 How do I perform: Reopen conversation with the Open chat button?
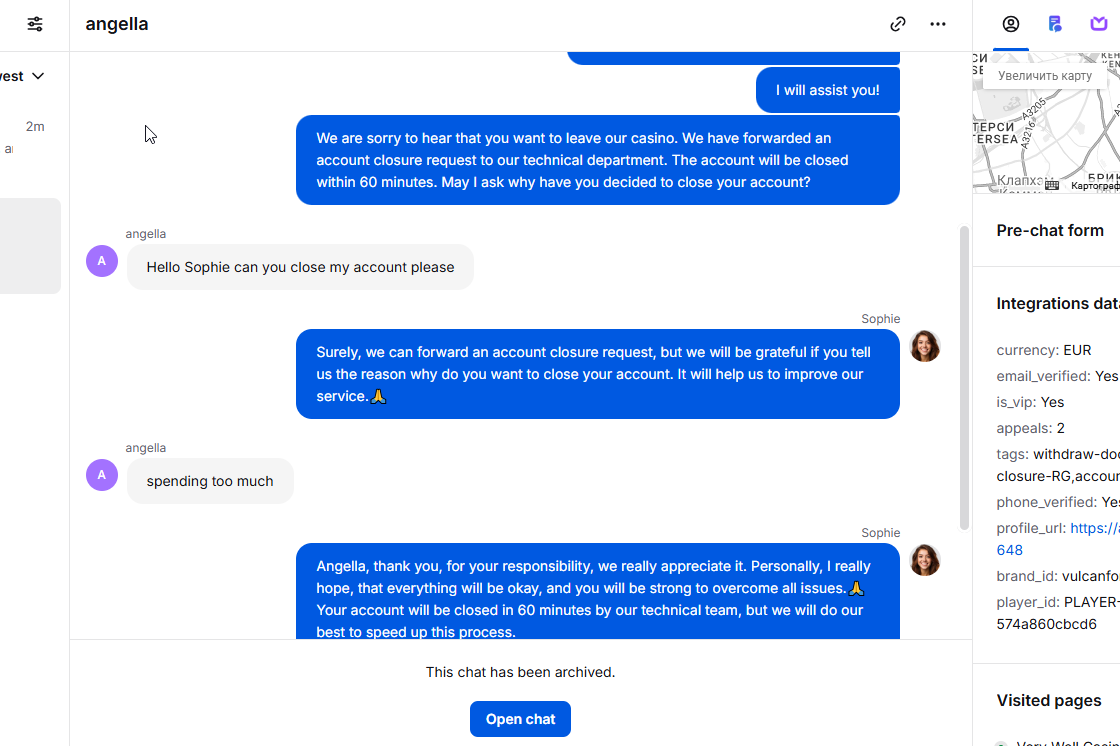520,719
